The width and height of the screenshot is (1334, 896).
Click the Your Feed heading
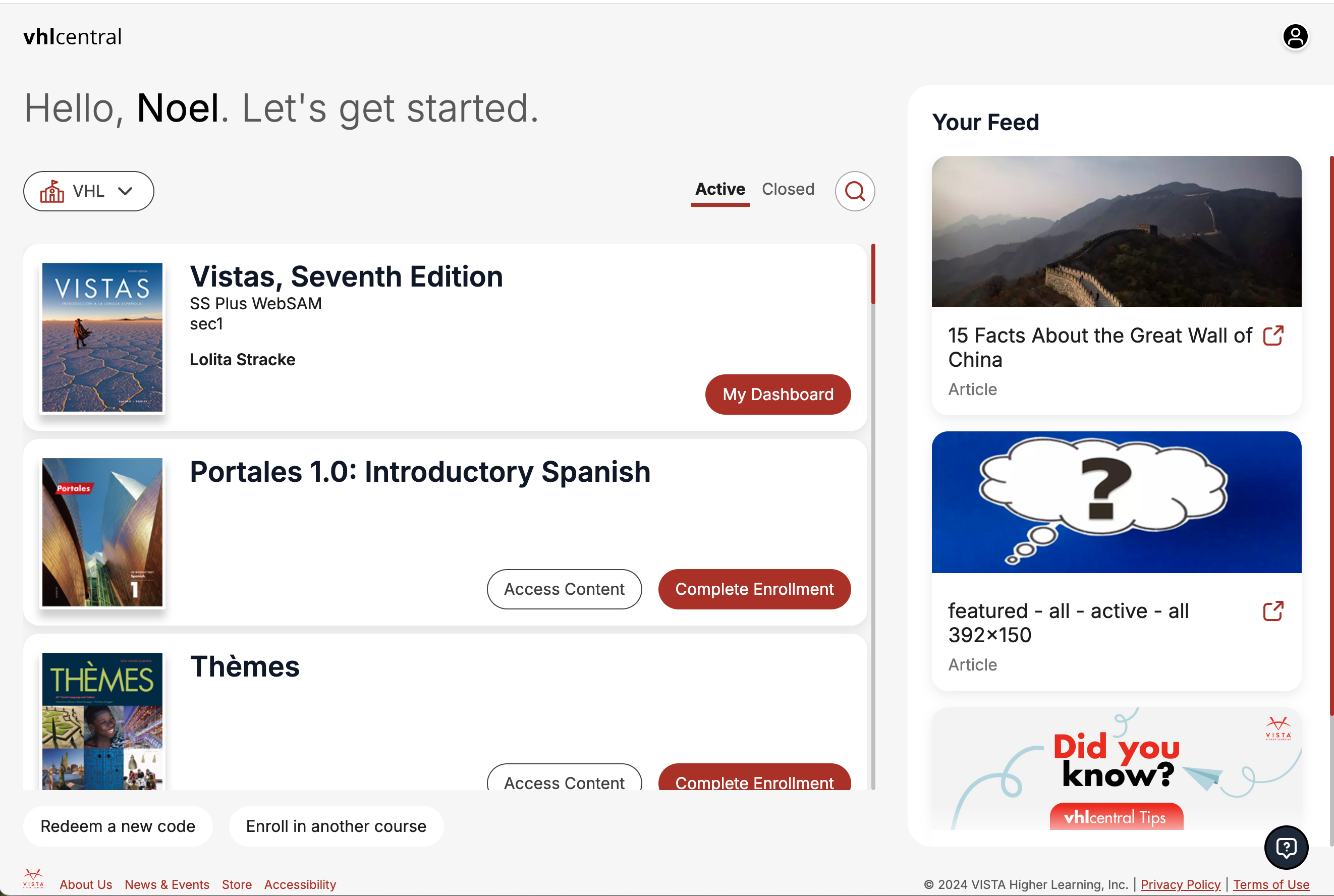tap(985, 122)
